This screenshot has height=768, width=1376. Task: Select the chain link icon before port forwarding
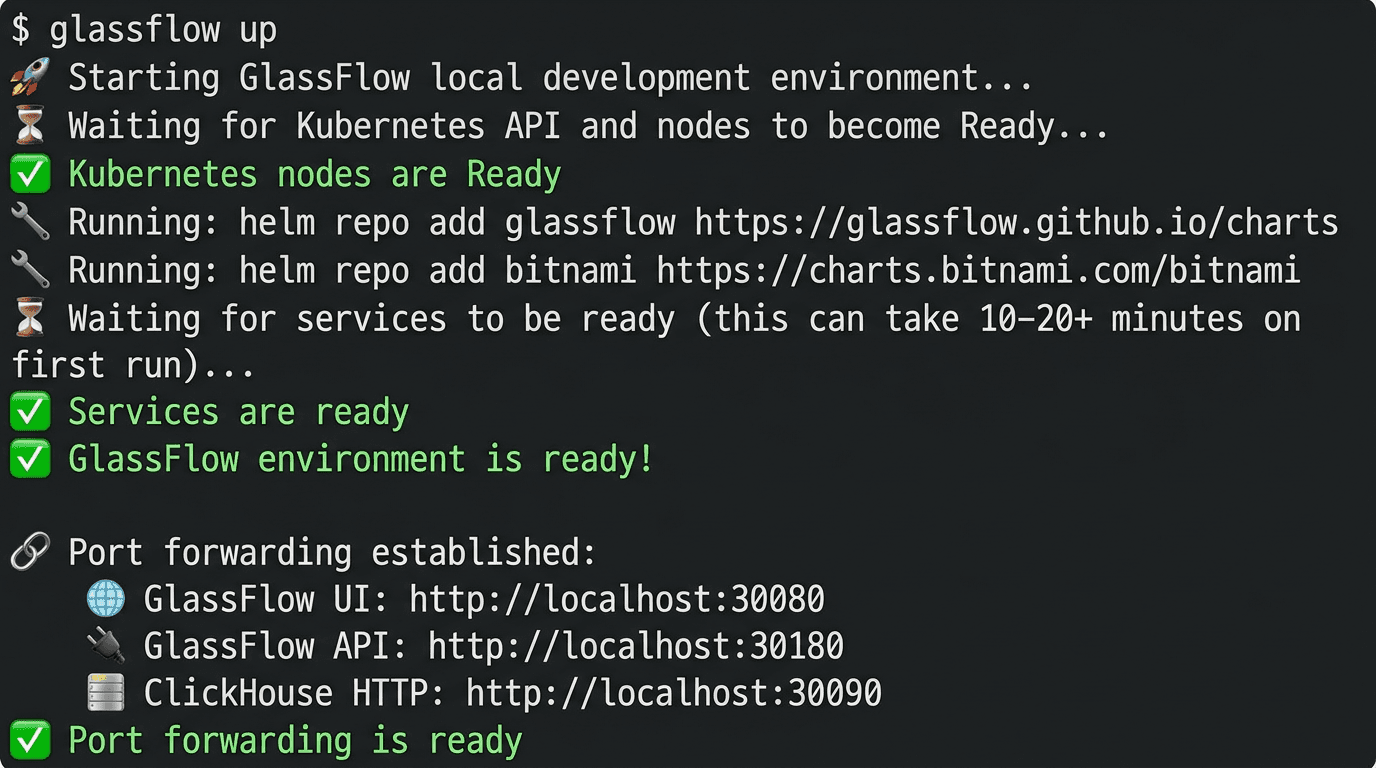[28, 552]
